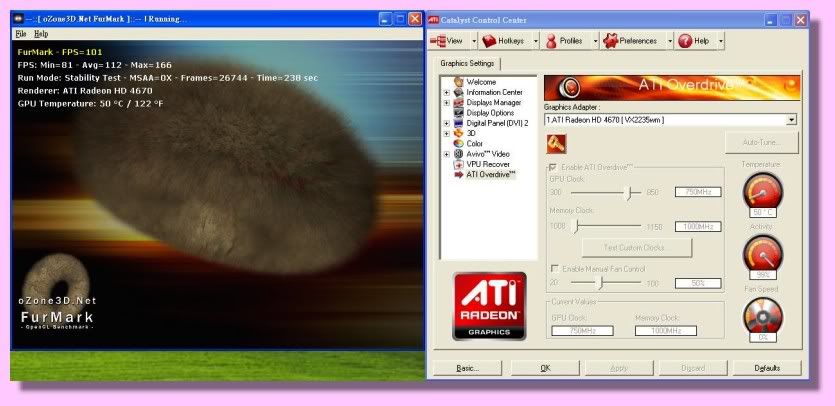835x406 pixels.
Task: Open the Hotkeys toolbar button
Action: click(x=504, y=41)
